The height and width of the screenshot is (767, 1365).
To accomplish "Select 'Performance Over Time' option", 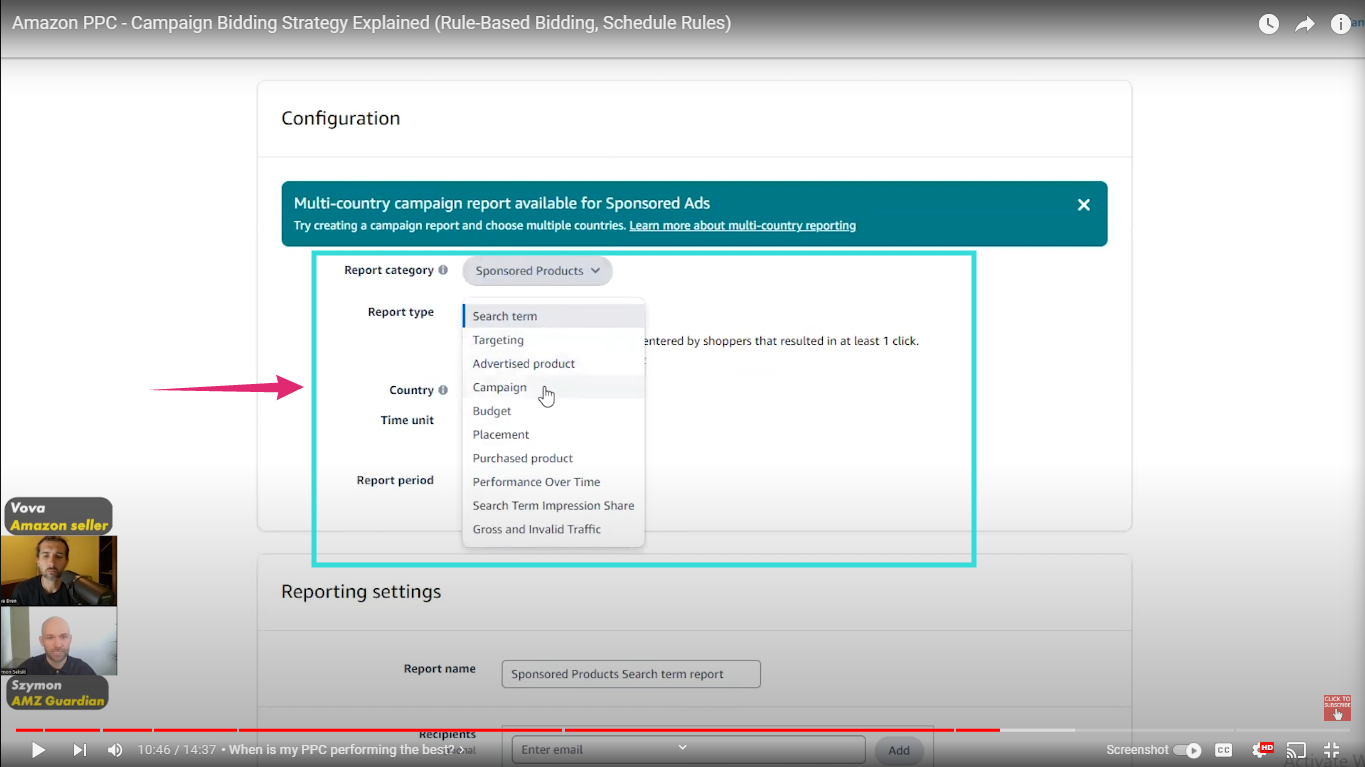I will pyautogui.click(x=554, y=482).
